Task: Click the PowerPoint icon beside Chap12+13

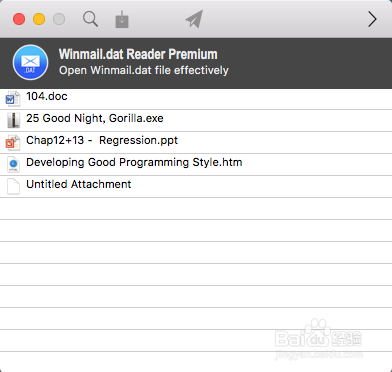Action: pyautogui.click(x=13, y=142)
